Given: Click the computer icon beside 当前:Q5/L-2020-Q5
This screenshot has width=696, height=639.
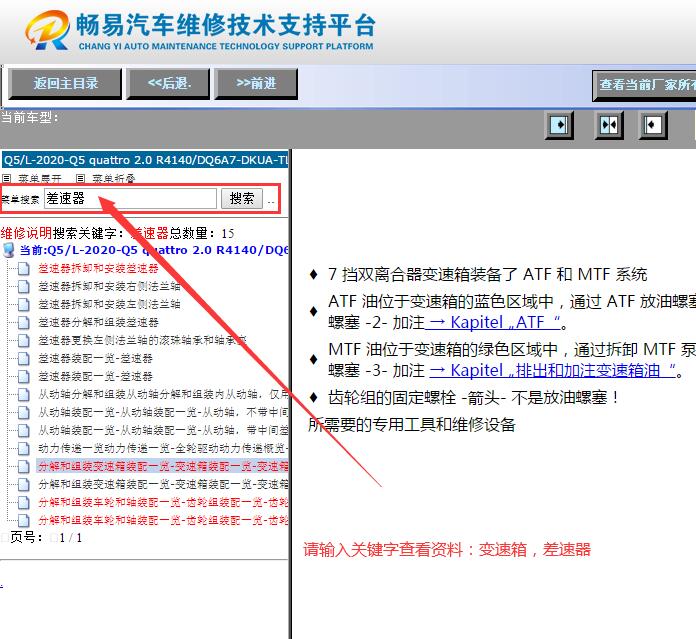Looking at the screenshot, I should pos(10,250).
